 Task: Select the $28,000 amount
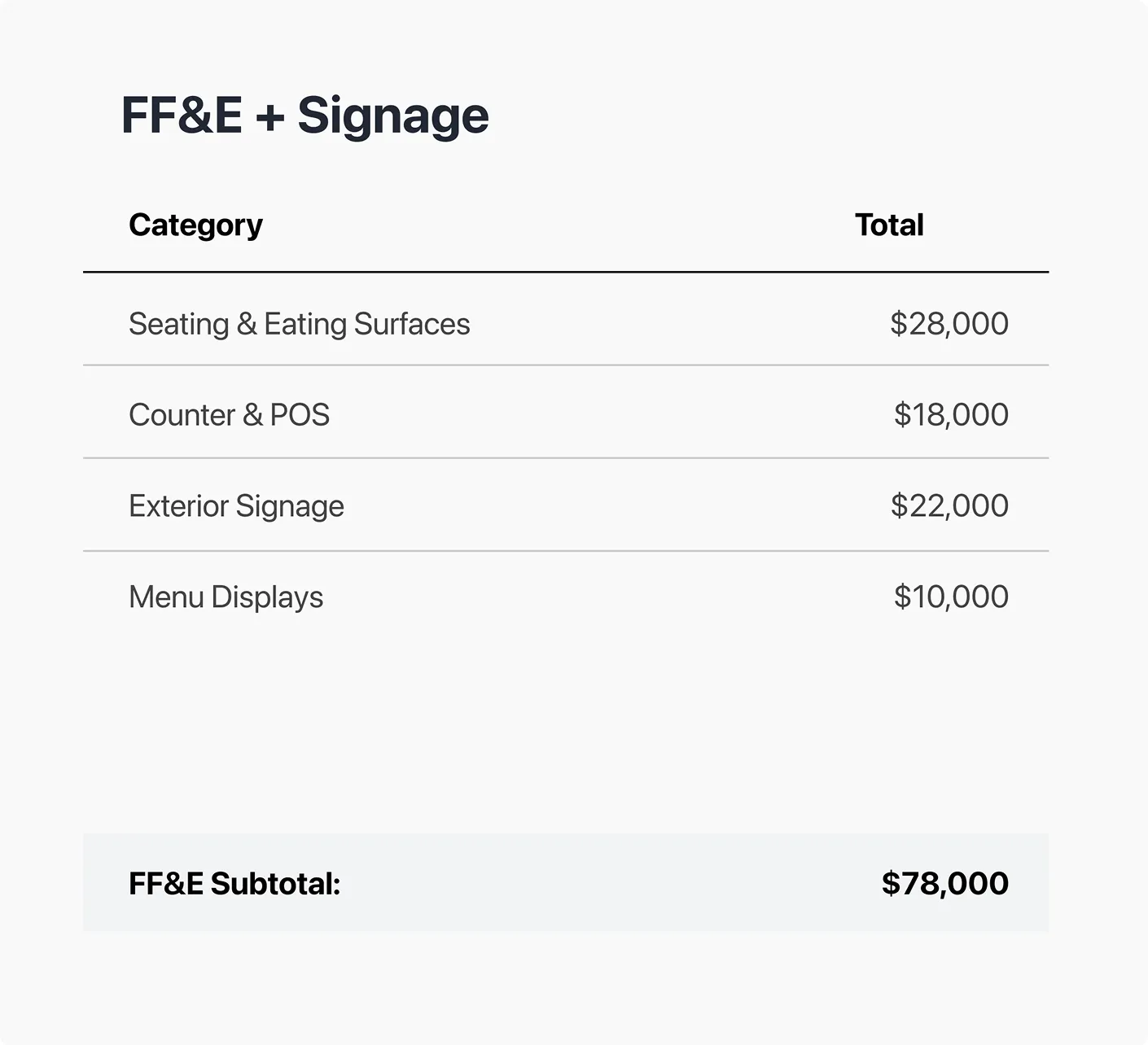[x=949, y=324]
